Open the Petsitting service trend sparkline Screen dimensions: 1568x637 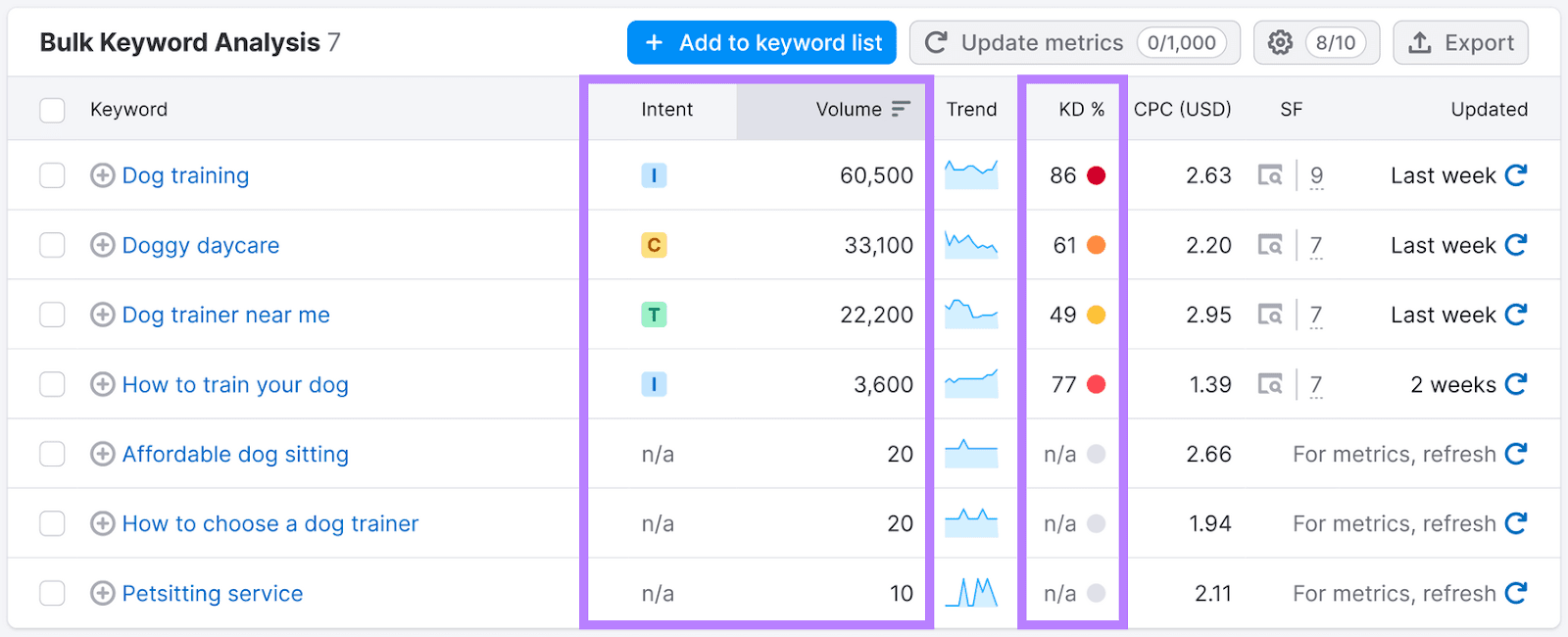click(x=971, y=592)
